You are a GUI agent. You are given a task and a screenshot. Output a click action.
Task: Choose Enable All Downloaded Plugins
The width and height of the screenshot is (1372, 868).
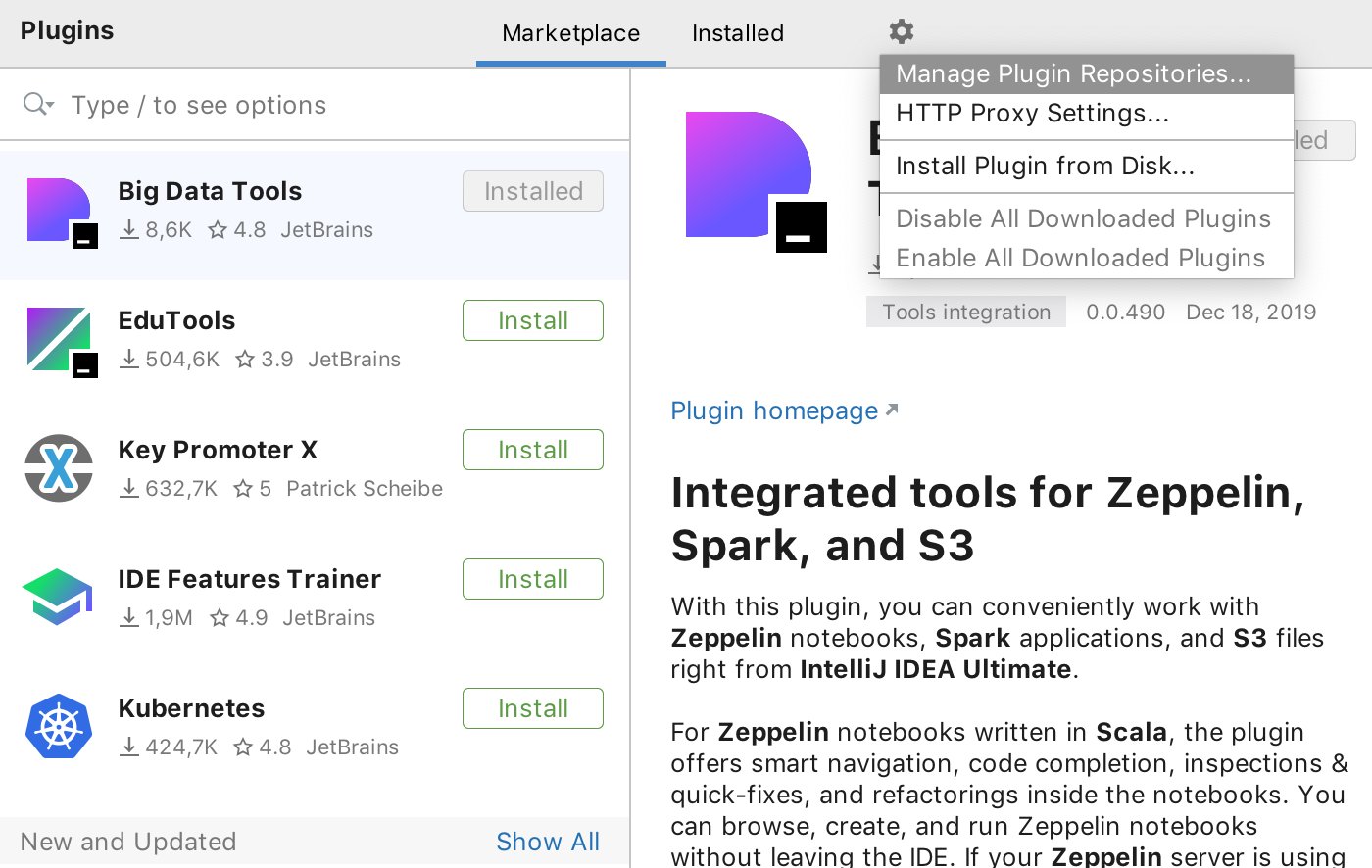1087,258
